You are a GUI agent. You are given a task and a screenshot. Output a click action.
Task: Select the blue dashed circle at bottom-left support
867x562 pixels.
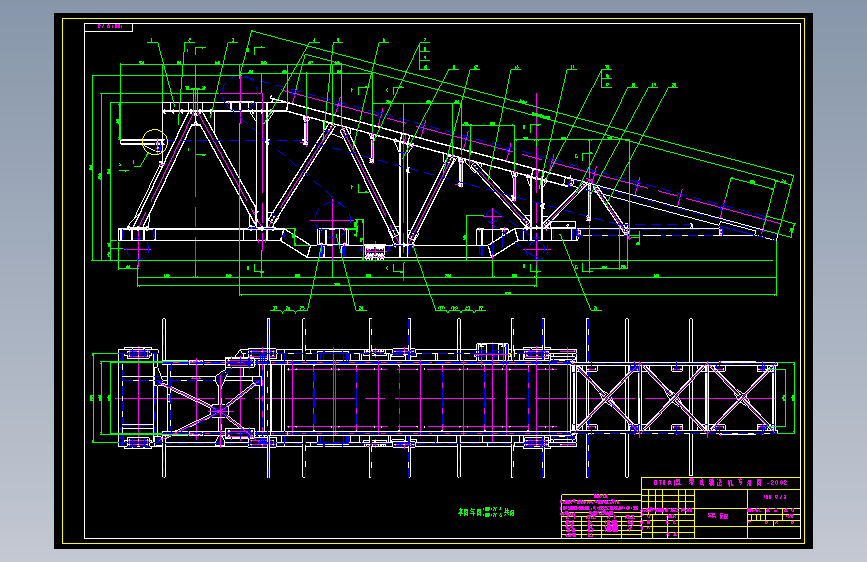tap(137, 248)
